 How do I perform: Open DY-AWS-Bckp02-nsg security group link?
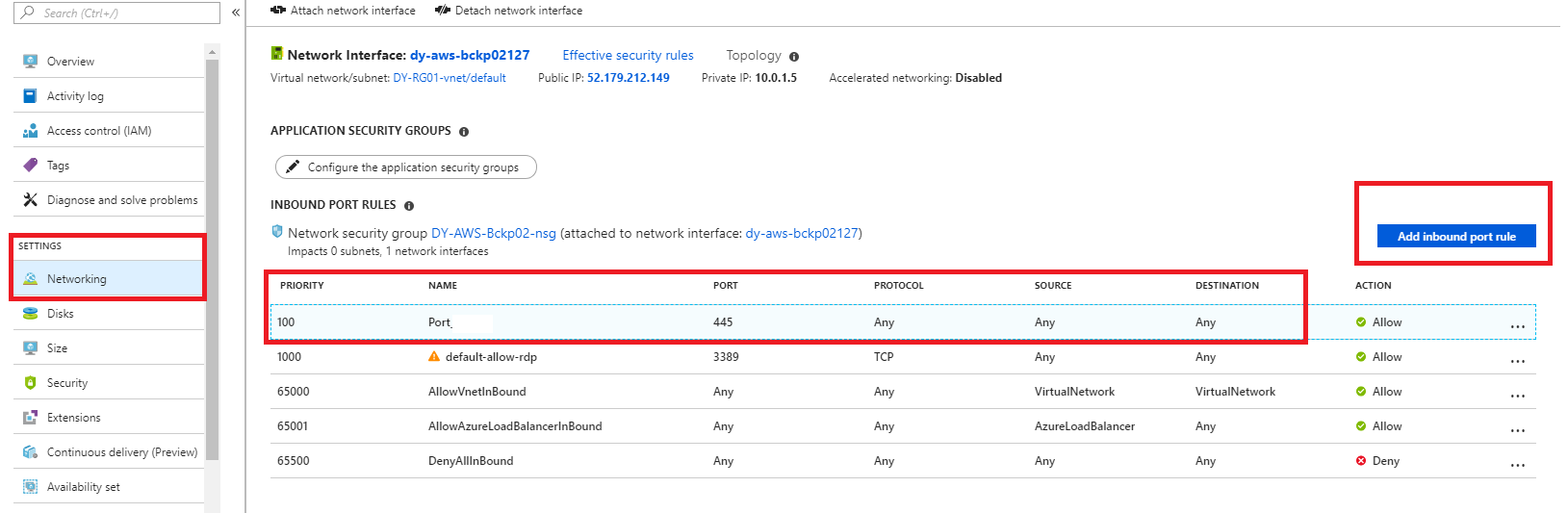coord(493,234)
